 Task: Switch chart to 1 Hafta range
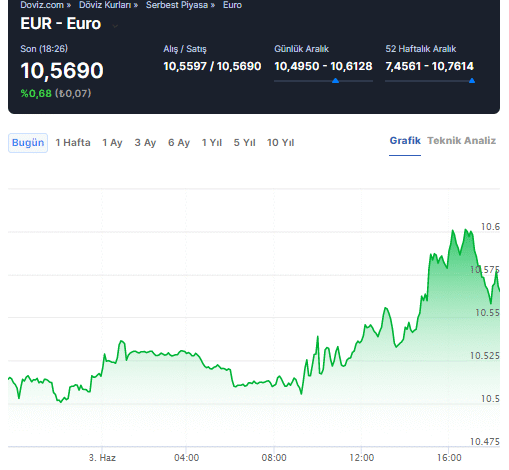[73, 143]
